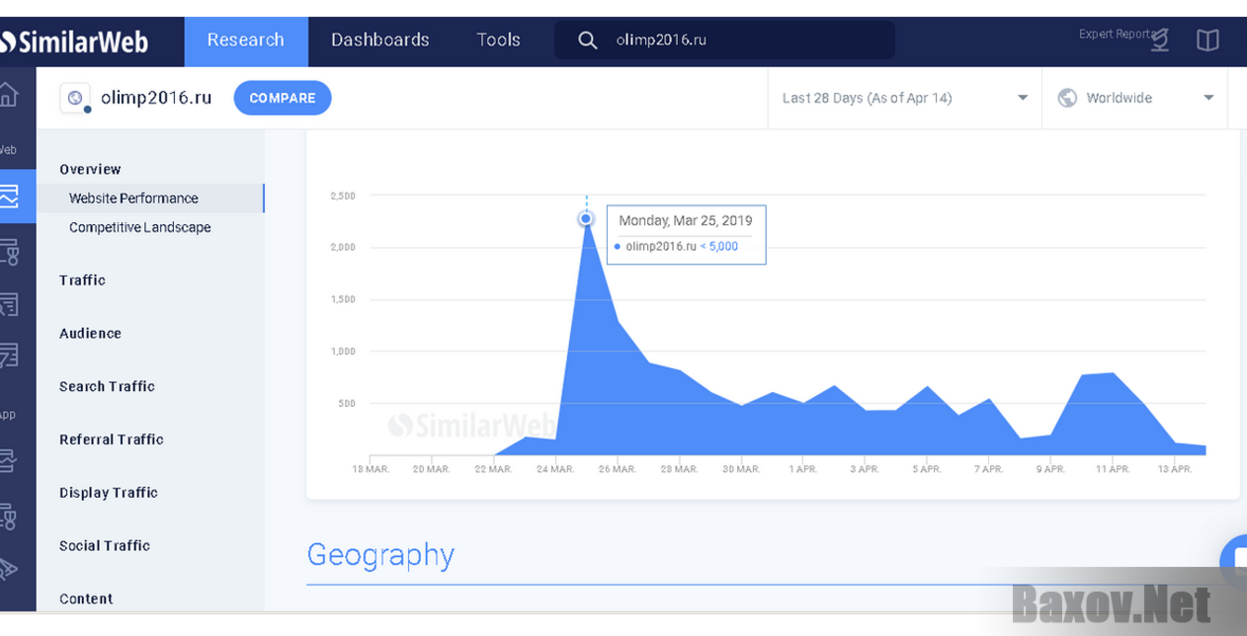The width and height of the screenshot is (1247, 636).
Task: Open Competitive Landscape in the side menu
Action: [x=140, y=227]
